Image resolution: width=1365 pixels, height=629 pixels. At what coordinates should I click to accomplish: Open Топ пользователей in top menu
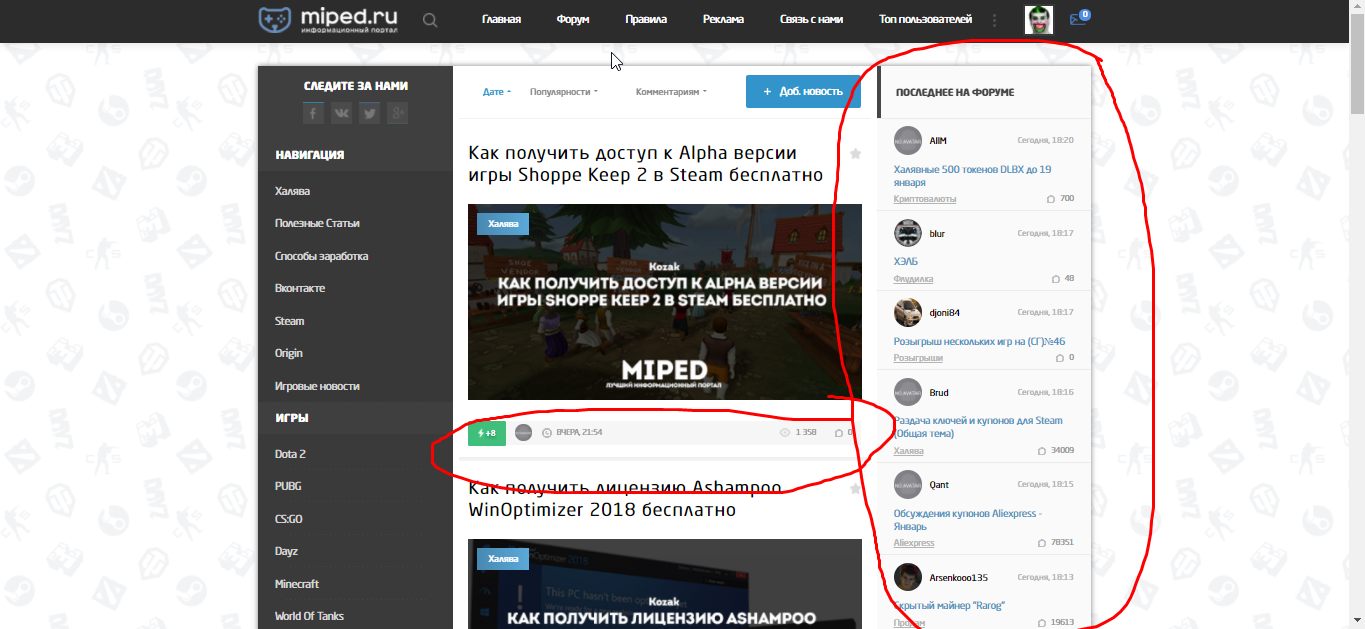coord(925,20)
